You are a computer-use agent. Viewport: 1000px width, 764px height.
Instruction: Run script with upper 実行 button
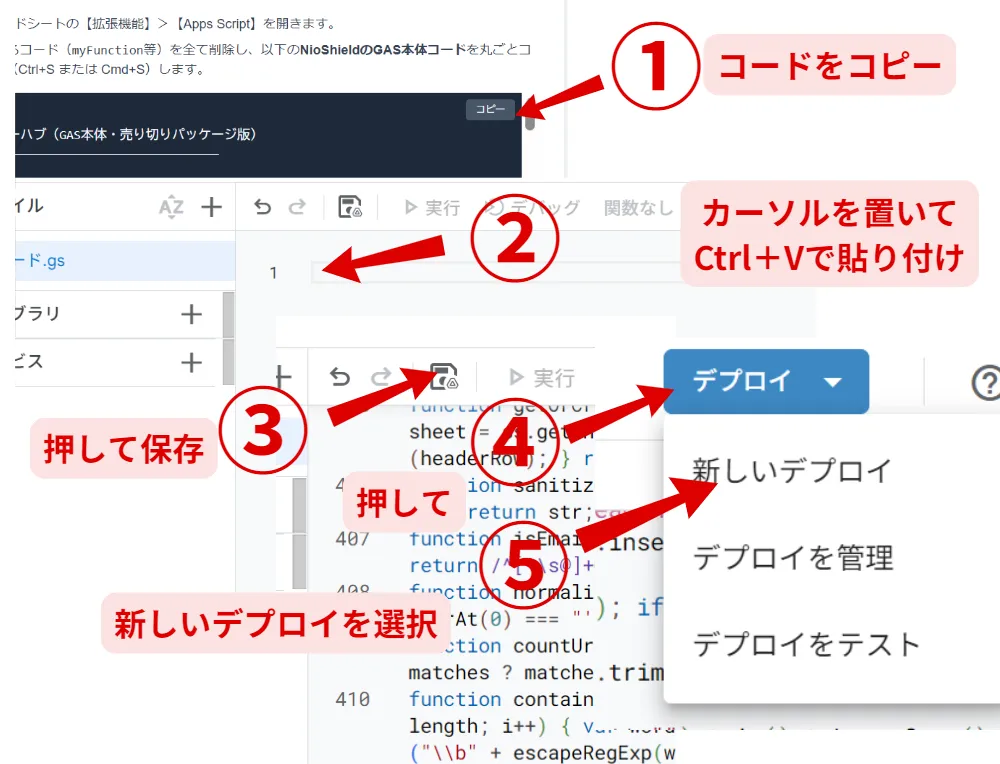pyautogui.click(x=432, y=208)
